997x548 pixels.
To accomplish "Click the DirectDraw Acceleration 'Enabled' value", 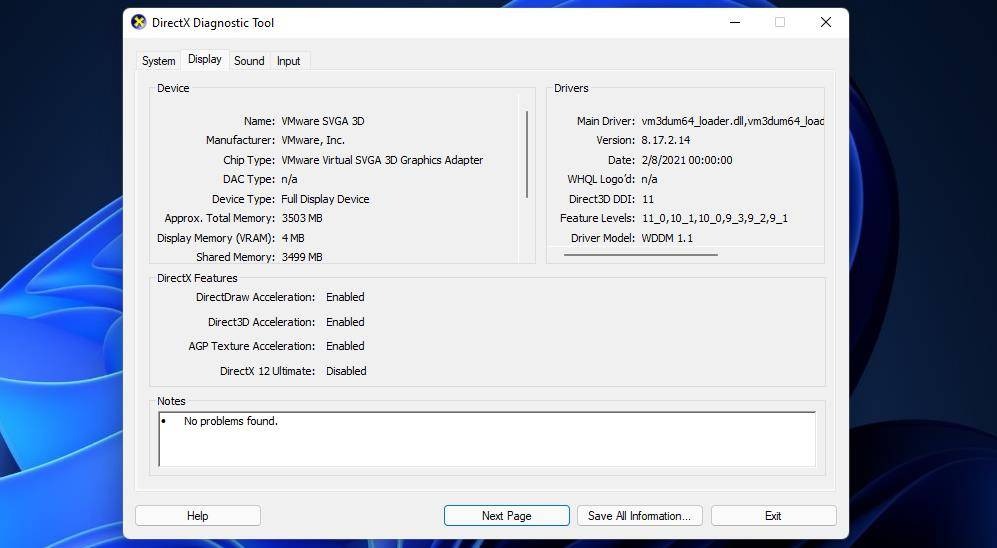I will (345, 297).
